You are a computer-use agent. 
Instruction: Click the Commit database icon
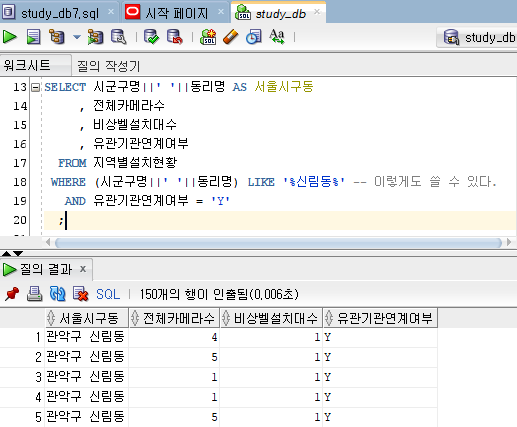(151, 37)
